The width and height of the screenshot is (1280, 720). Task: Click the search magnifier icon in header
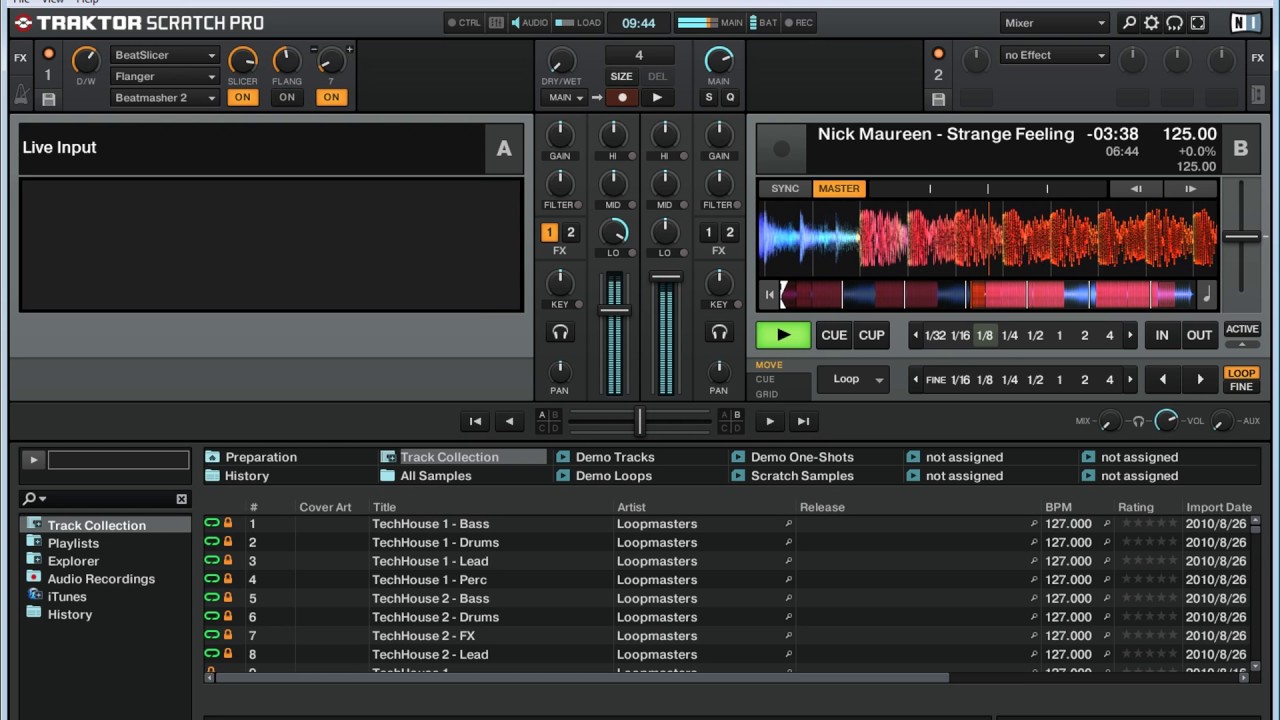pyautogui.click(x=1129, y=23)
